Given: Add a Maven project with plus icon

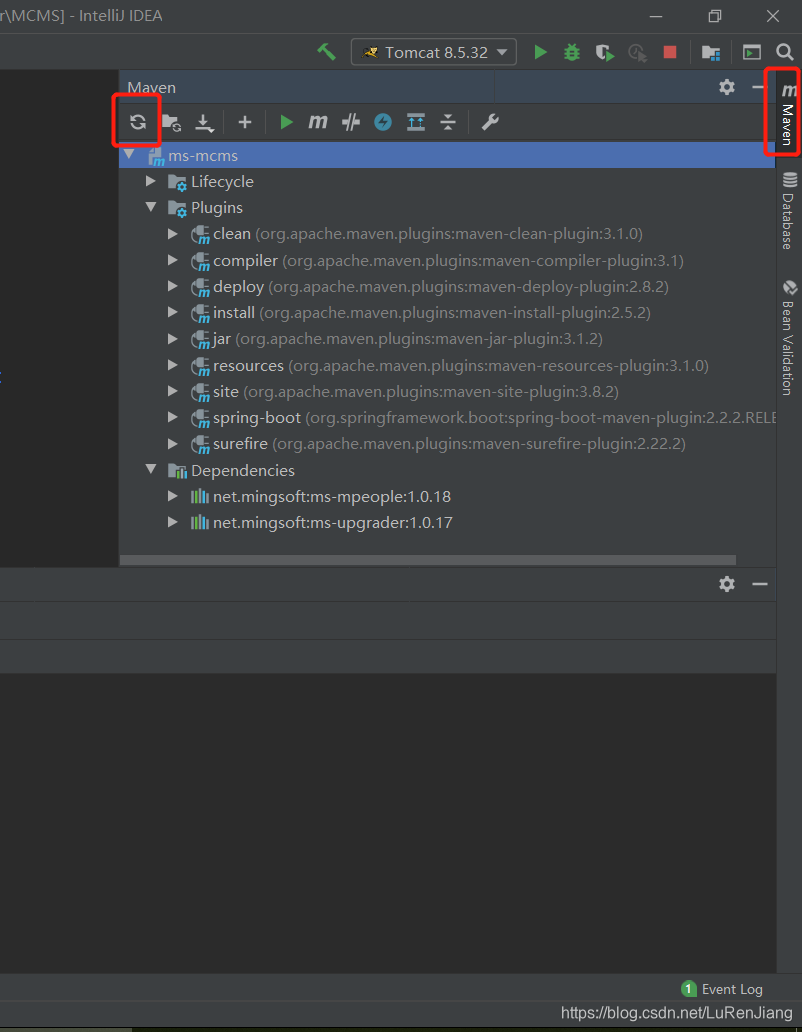Looking at the screenshot, I should 245,122.
